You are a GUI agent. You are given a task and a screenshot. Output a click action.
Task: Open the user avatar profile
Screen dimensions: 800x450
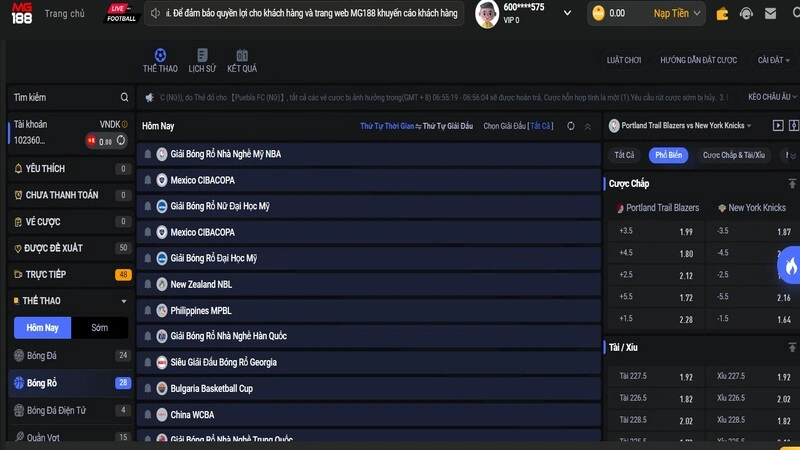coord(487,14)
